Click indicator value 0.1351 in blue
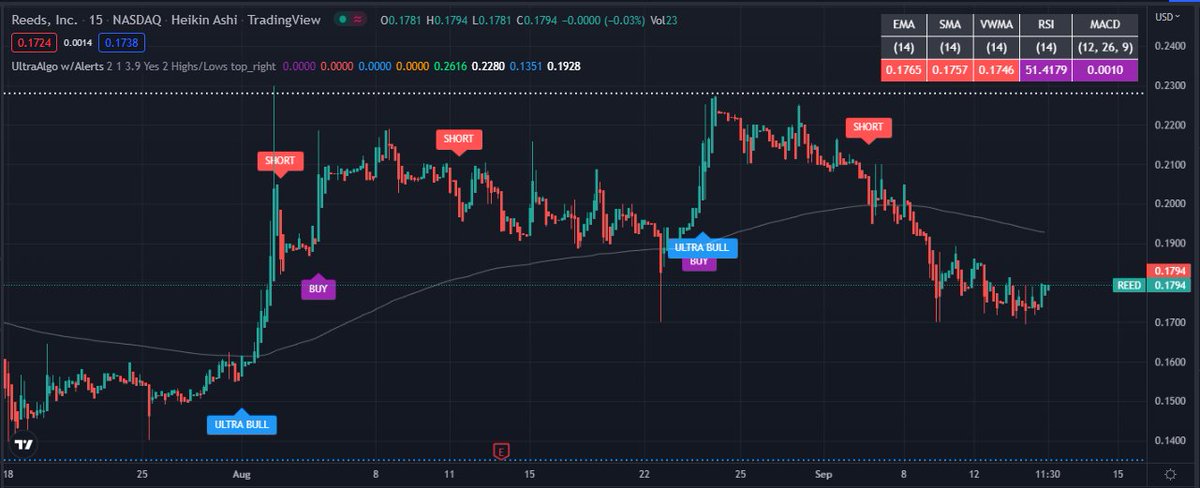This screenshot has height=488, width=1200. 525,66
